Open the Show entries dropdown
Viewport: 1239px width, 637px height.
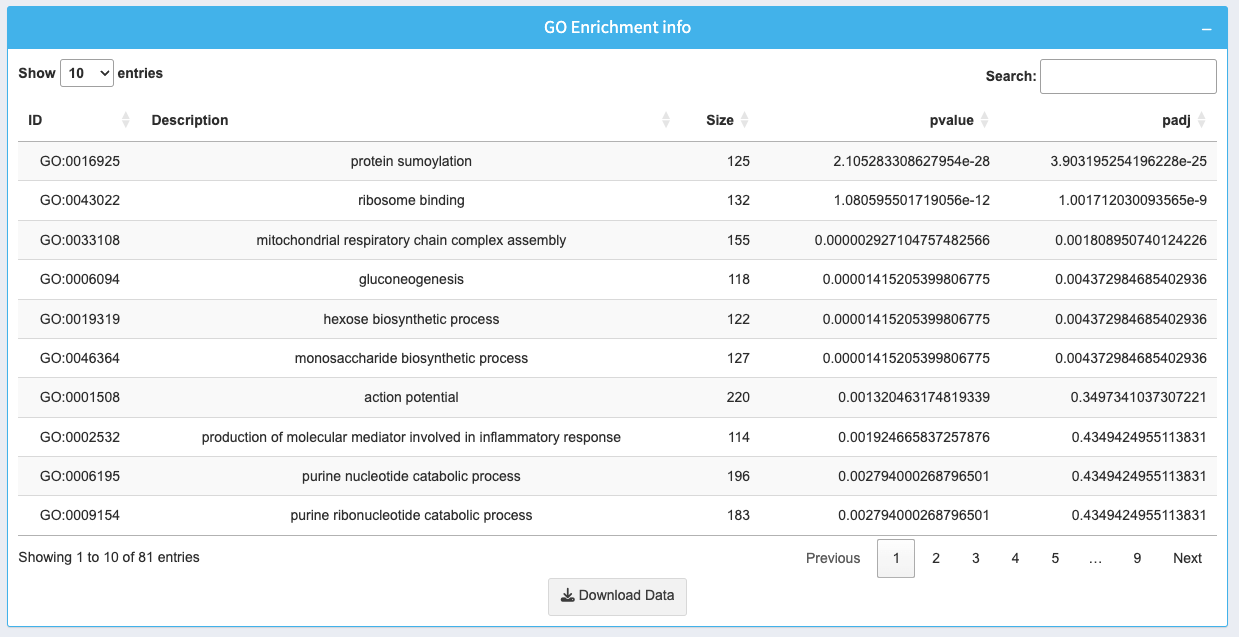[x=87, y=73]
